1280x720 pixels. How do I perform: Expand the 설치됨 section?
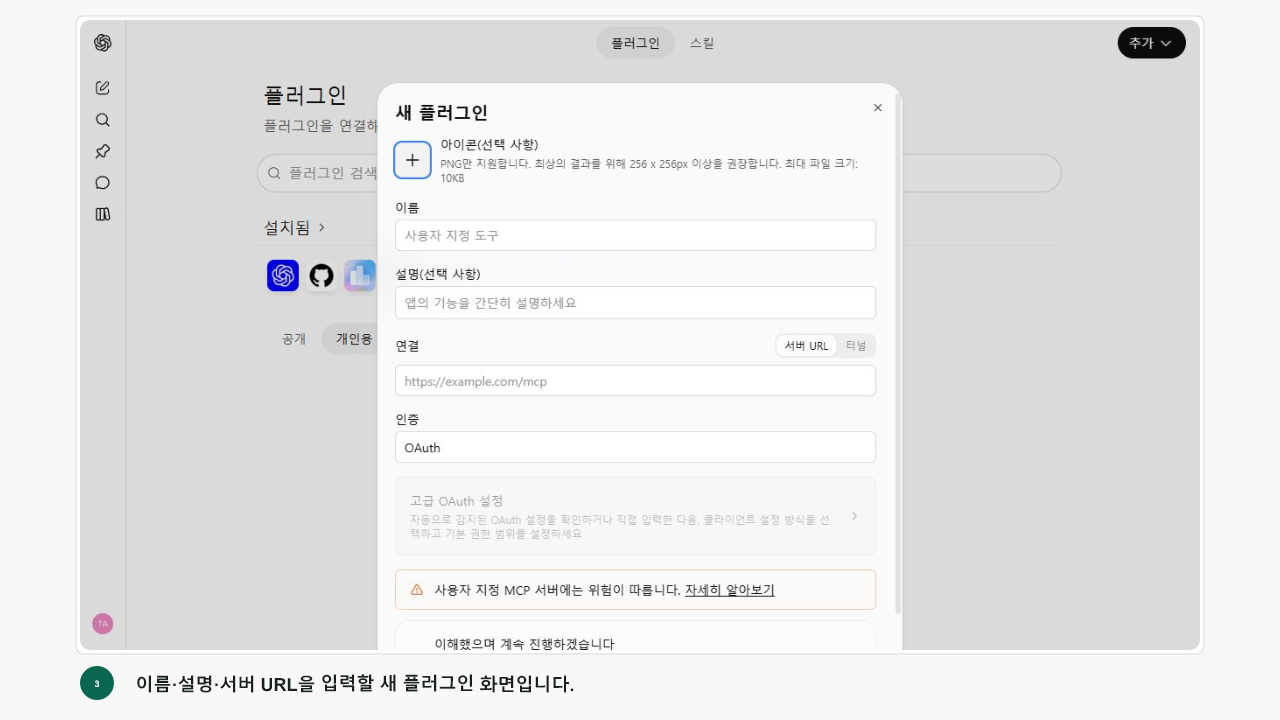click(x=295, y=228)
